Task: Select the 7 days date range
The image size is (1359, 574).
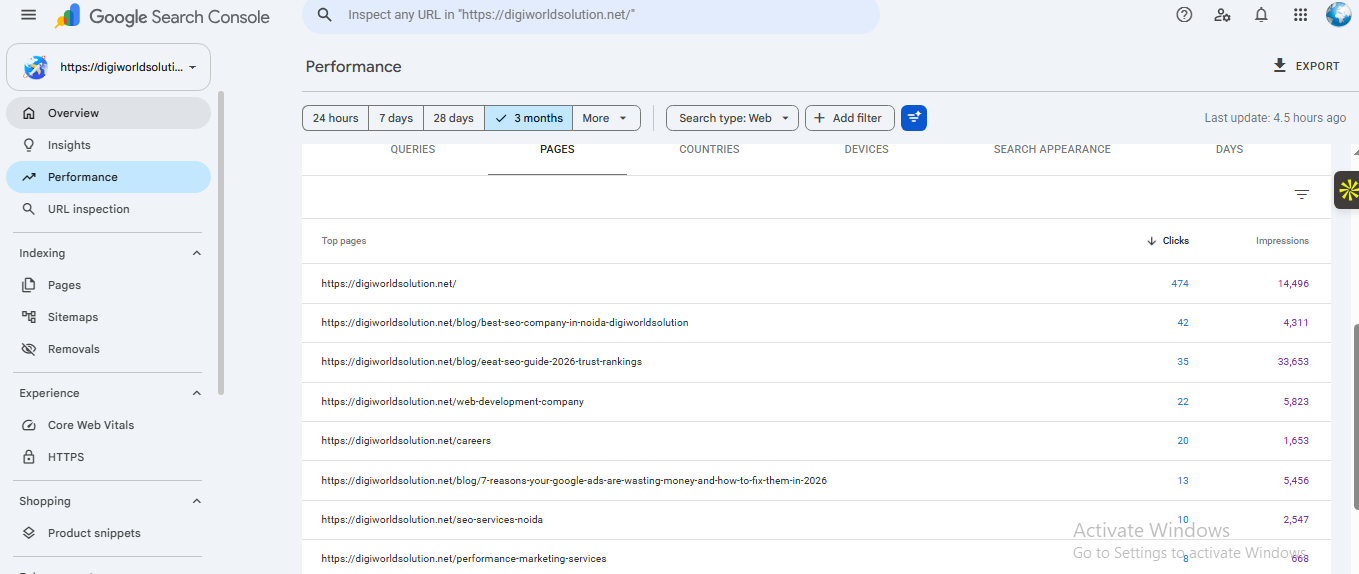Action: [x=396, y=118]
